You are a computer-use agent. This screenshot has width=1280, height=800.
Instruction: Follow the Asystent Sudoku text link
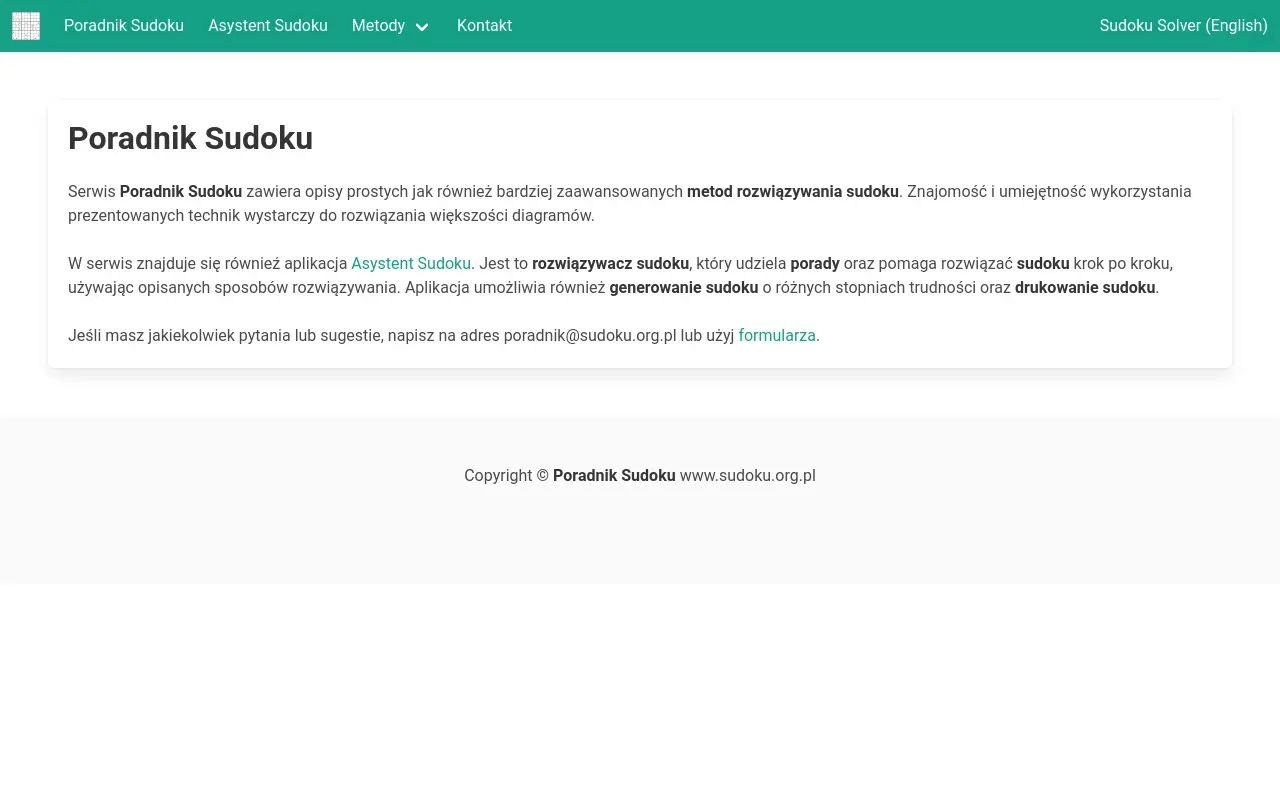[x=411, y=263]
